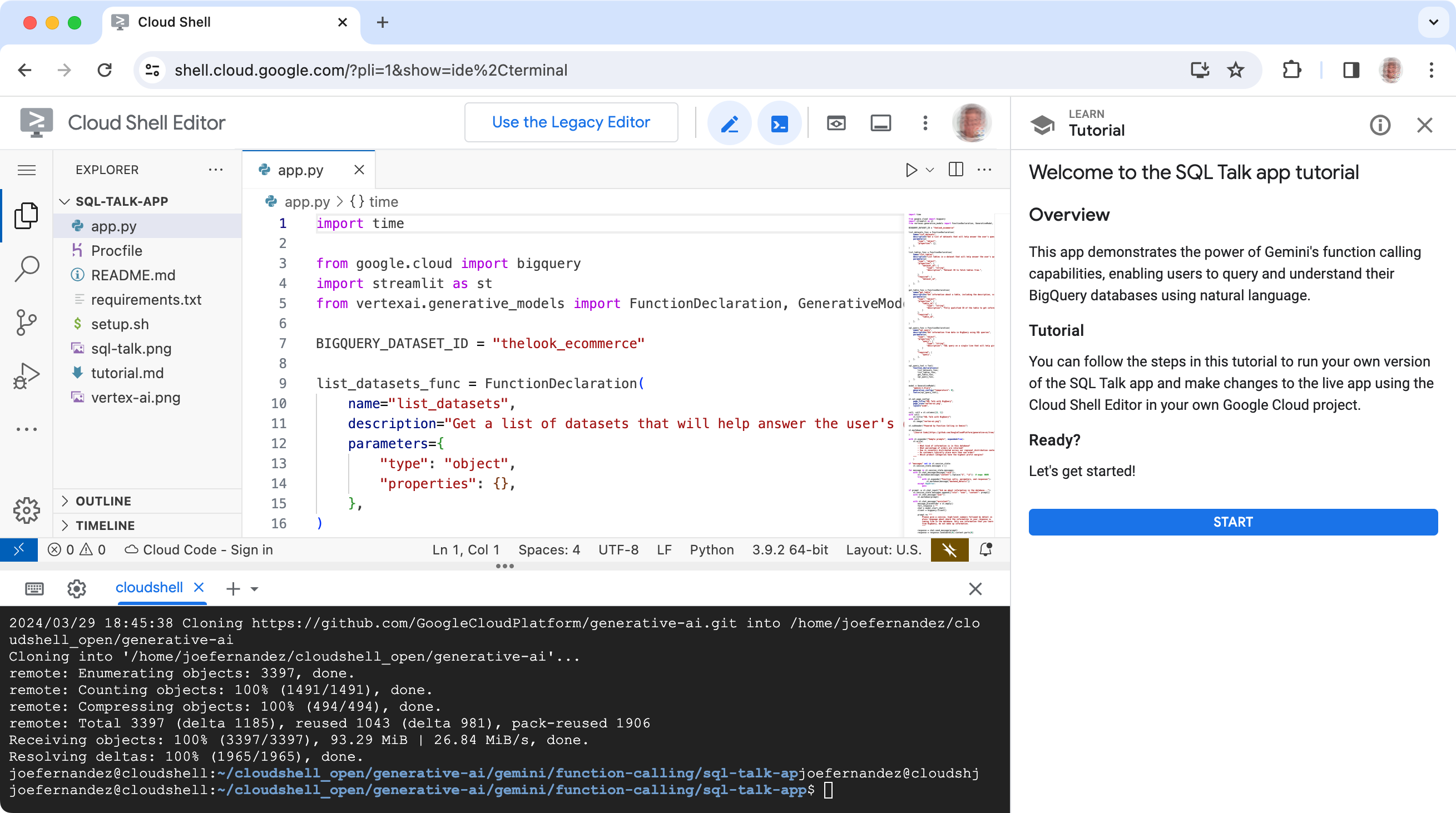The width and height of the screenshot is (1456, 813).
Task: Click the Cloud Code Sign in status bar icon
Action: [199, 549]
